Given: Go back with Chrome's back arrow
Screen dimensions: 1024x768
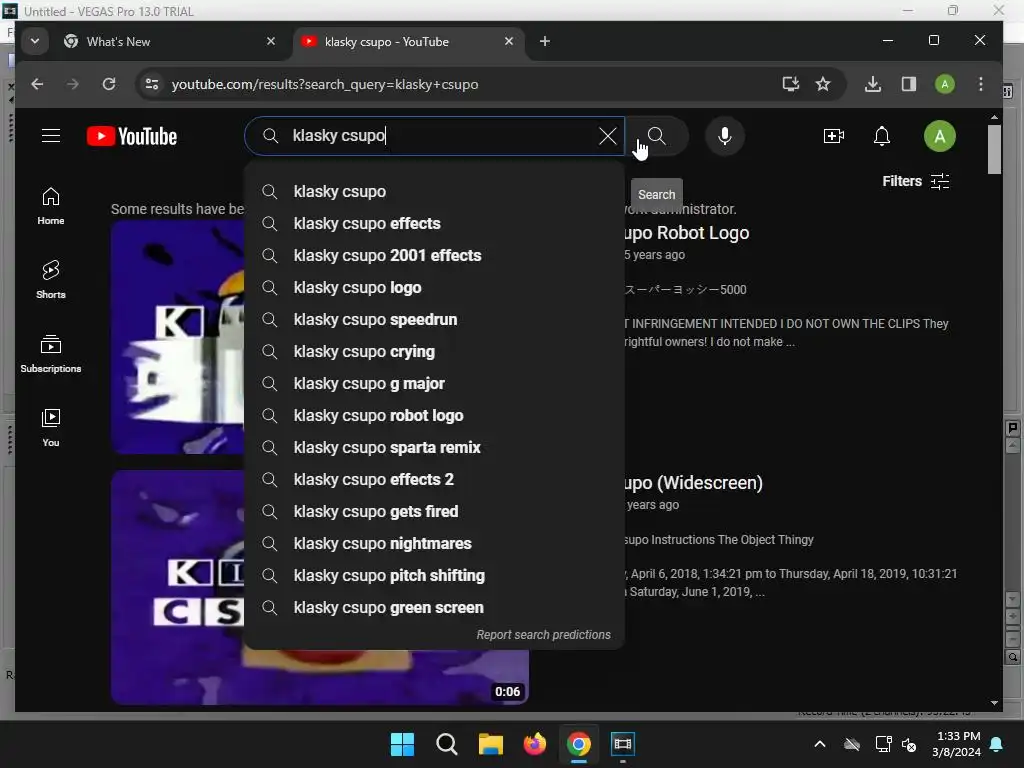Looking at the screenshot, I should [37, 84].
